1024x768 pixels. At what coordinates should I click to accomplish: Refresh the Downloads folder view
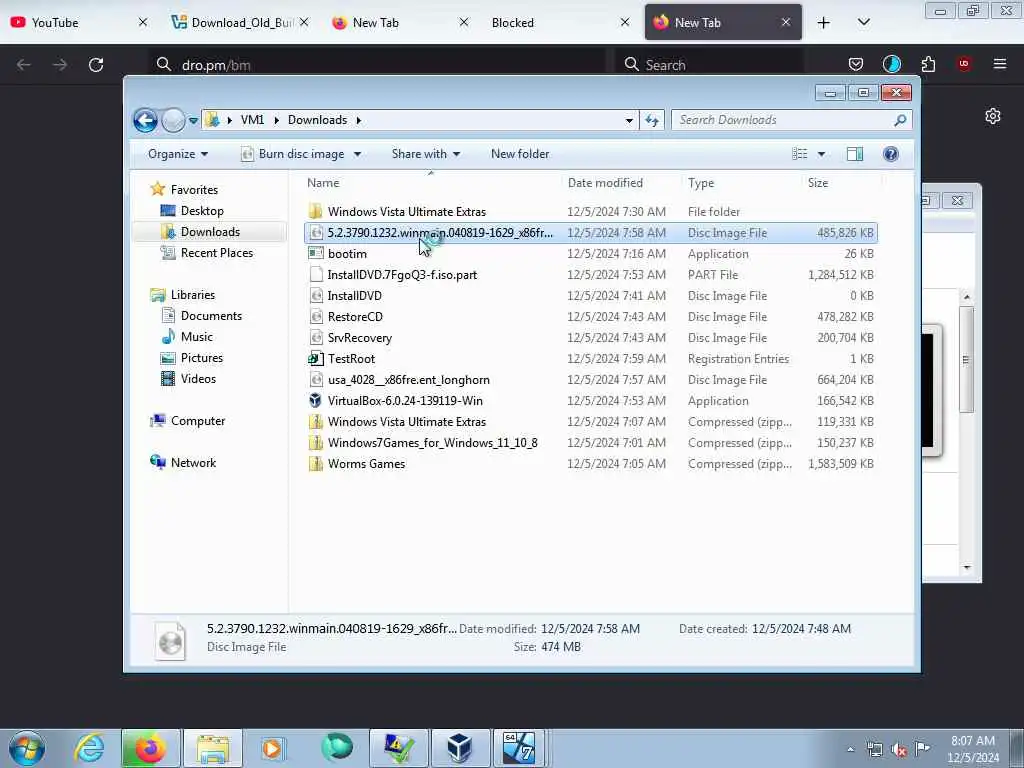tap(652, 120)
